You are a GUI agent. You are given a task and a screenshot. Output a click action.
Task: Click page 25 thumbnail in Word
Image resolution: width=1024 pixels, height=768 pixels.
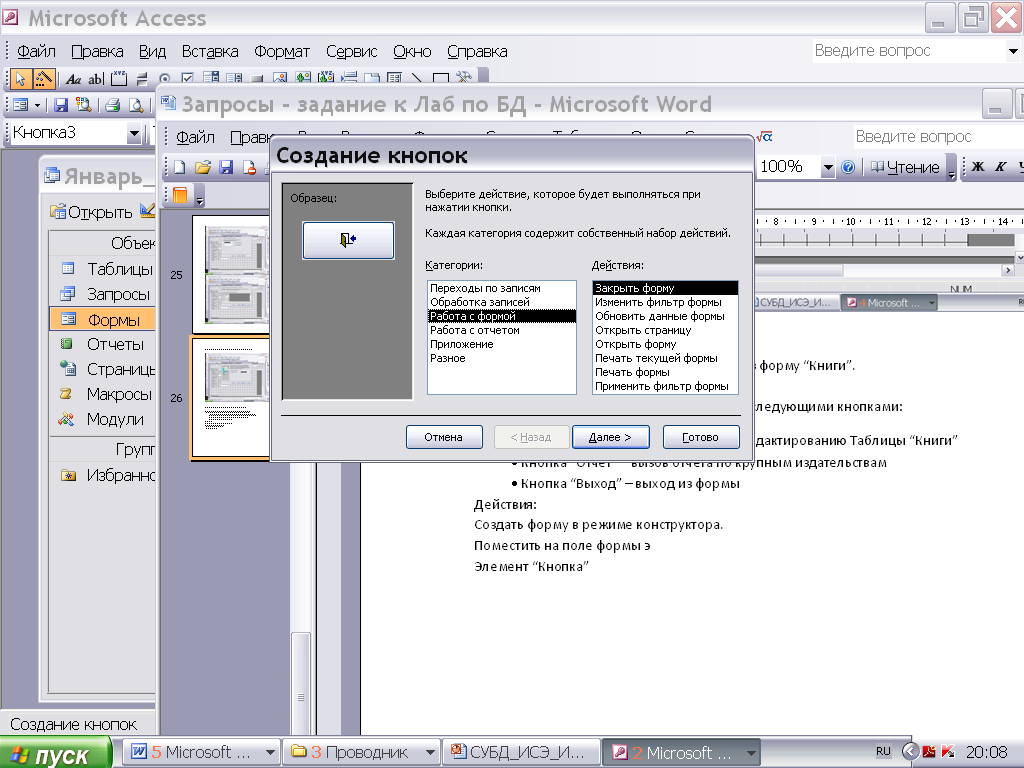click(x=231, y=274)
